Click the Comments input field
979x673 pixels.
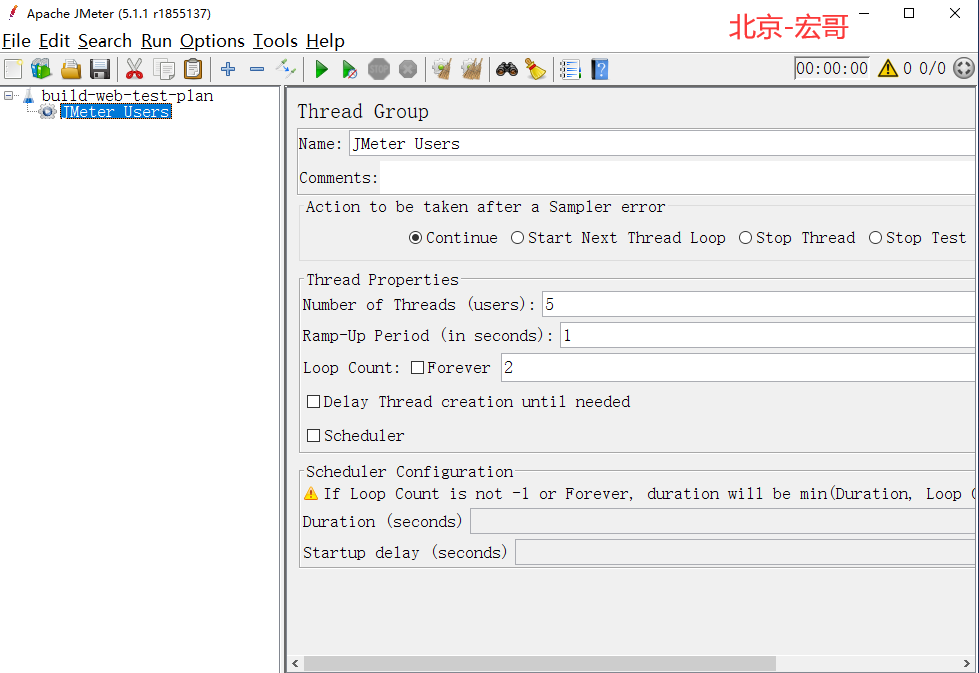(x=677, y=178)
